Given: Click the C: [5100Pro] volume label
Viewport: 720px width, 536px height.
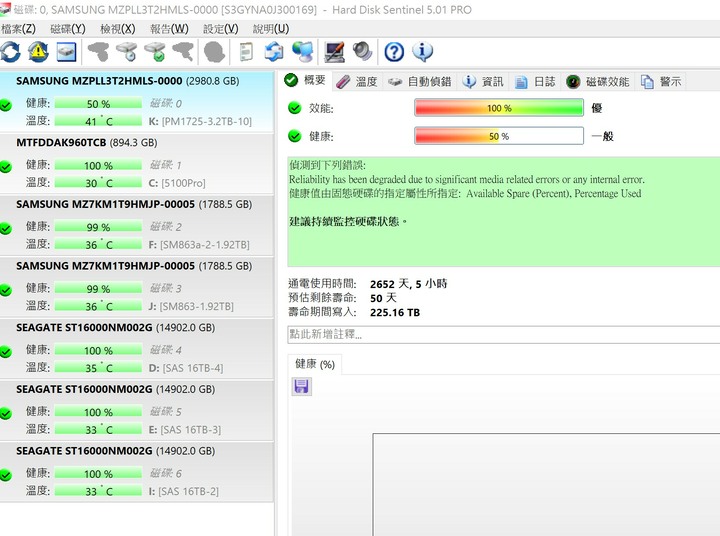Looking at the screenshot, I should (177, 183).
